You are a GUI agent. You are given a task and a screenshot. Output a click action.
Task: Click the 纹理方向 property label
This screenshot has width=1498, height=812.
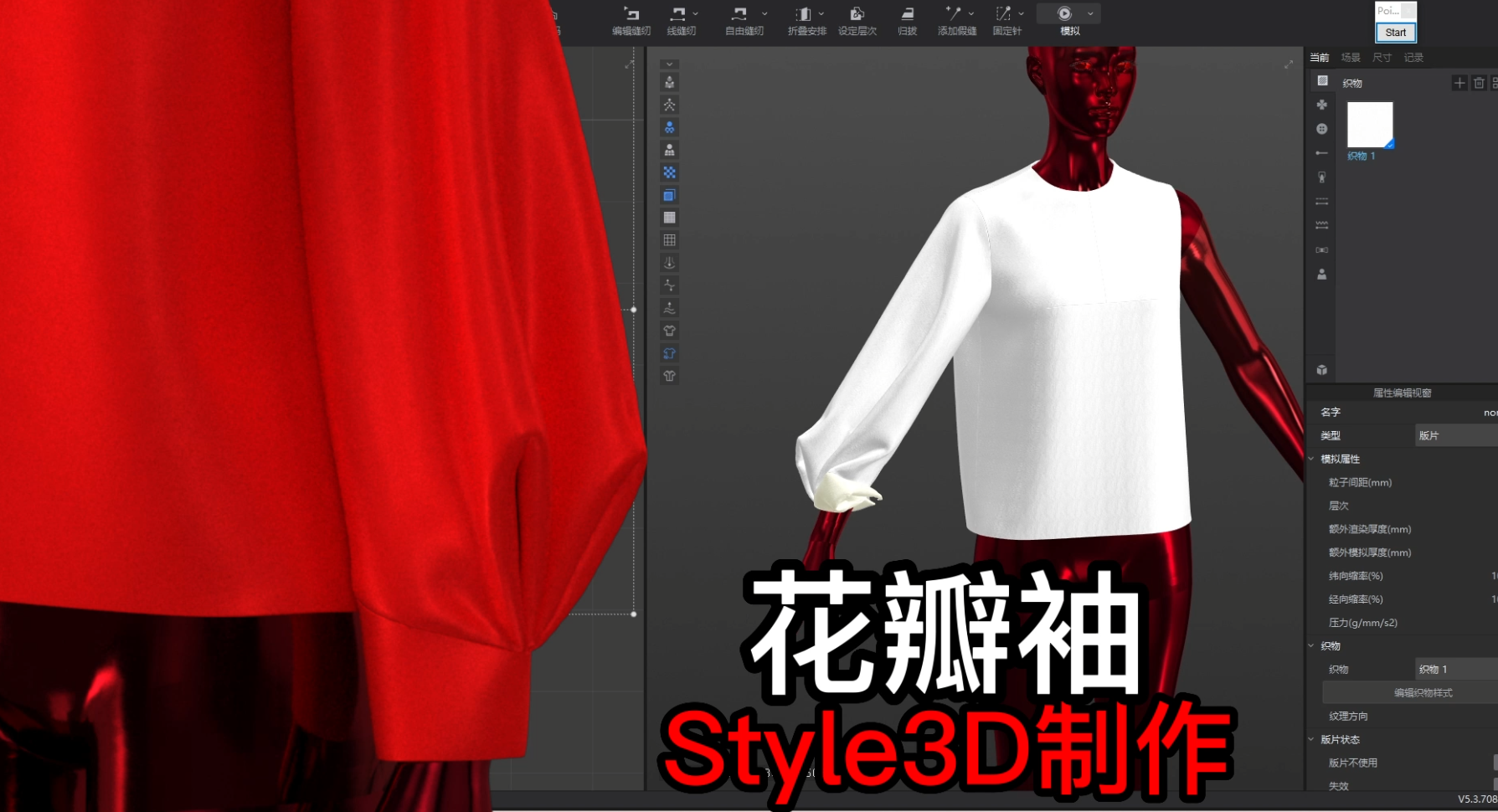click(1348, 716)
